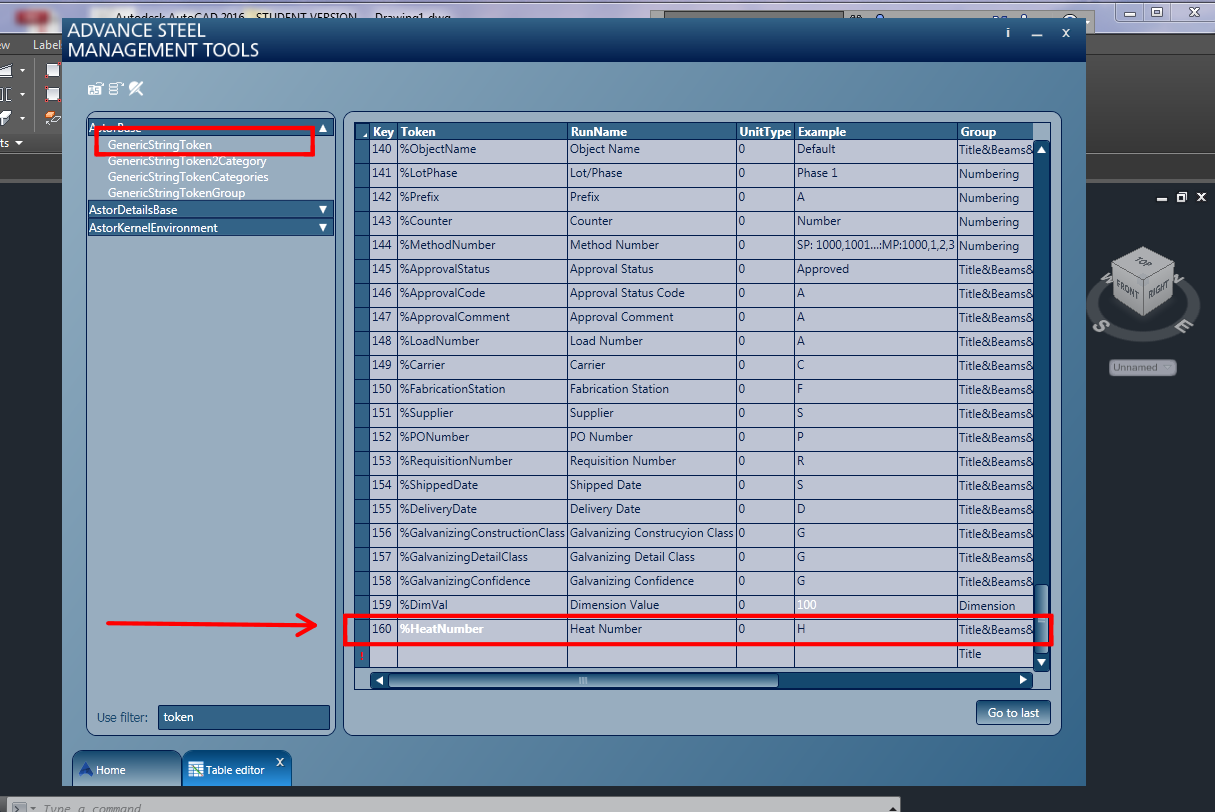Click the wrench tools icon on the toolbar
The width and height of the screenshot is (1215, 812).
click(136, 88)
